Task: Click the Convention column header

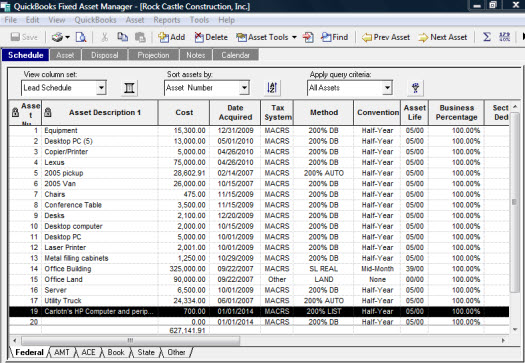Action: click(377, 113)
